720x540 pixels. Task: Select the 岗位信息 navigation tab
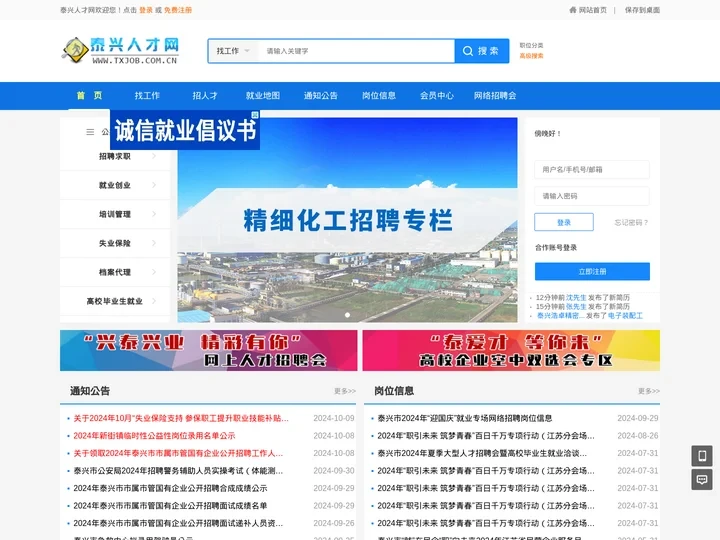379,96
